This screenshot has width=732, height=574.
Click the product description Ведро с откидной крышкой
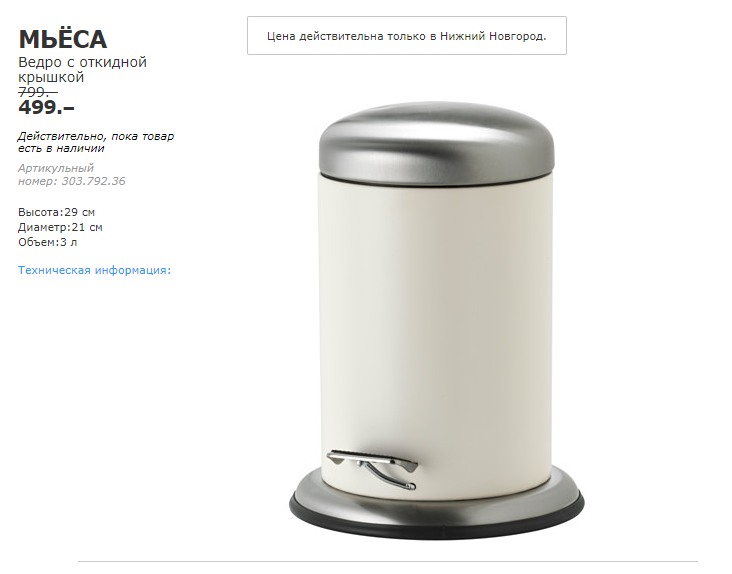83,70
